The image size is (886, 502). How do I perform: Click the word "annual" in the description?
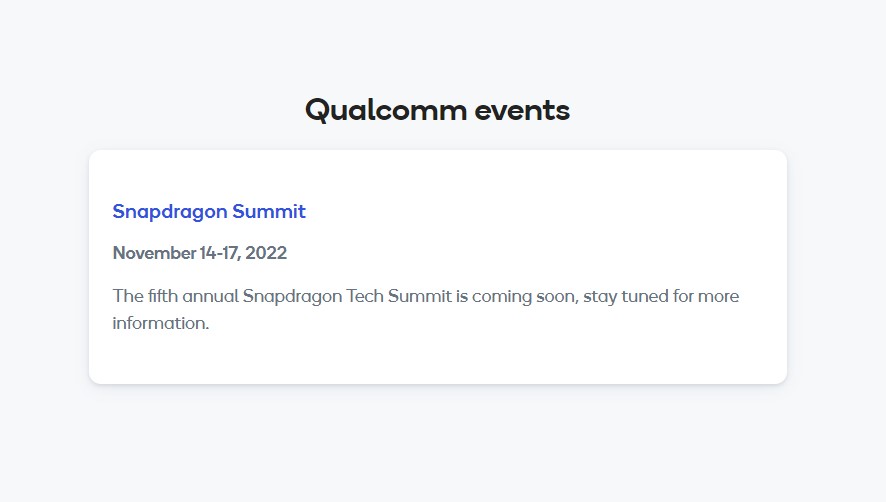[209, 296]
